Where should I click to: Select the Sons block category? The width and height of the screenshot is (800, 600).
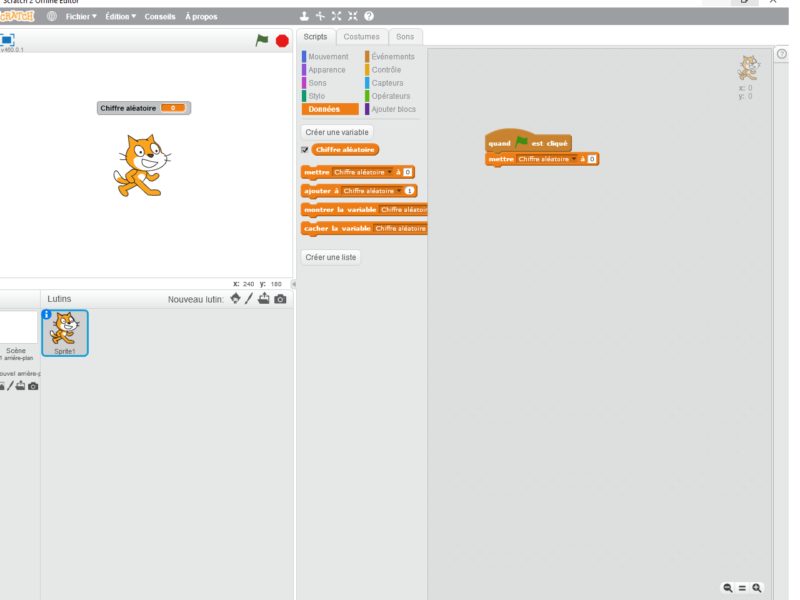tap(317, 83)
